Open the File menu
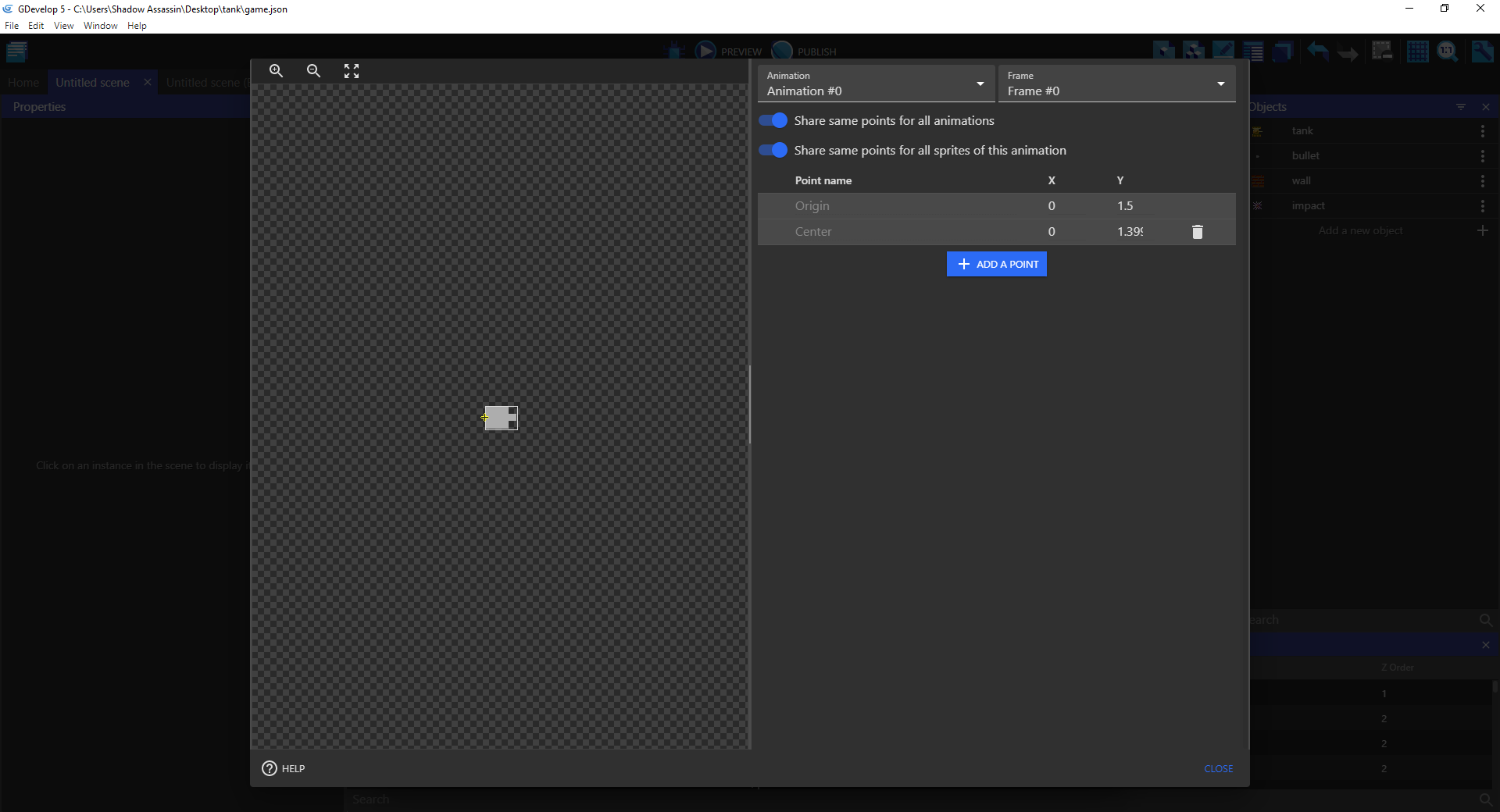The image size is (1500, 812). [x=12, y=26]
